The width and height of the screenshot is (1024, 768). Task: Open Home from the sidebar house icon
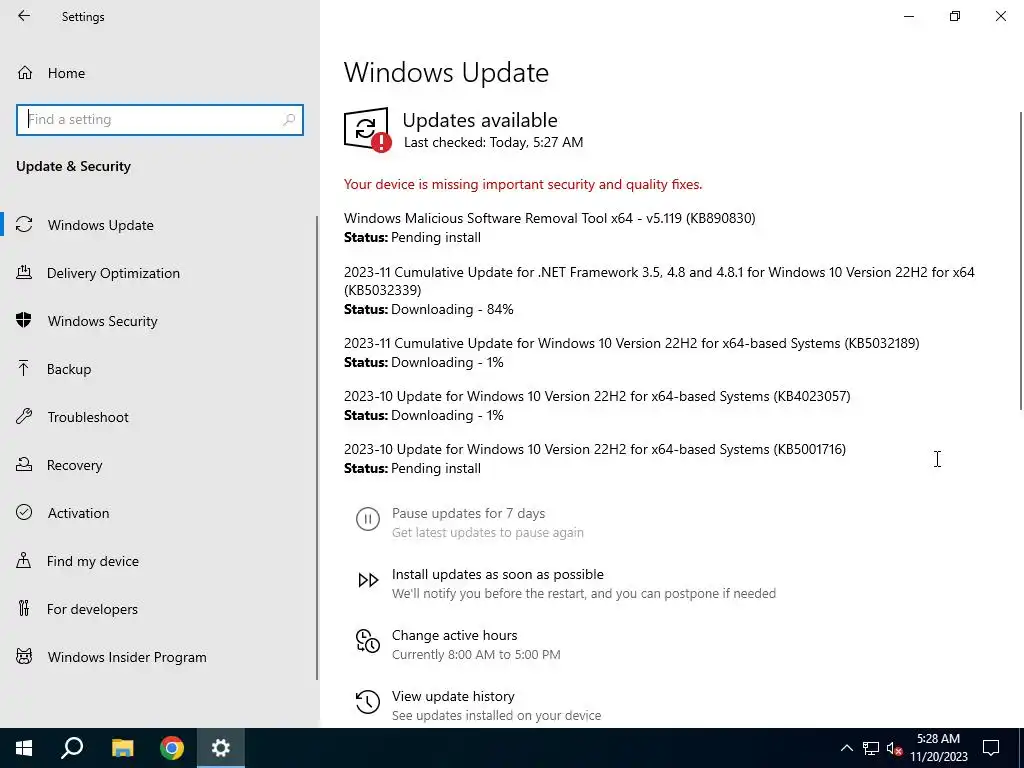25,72
